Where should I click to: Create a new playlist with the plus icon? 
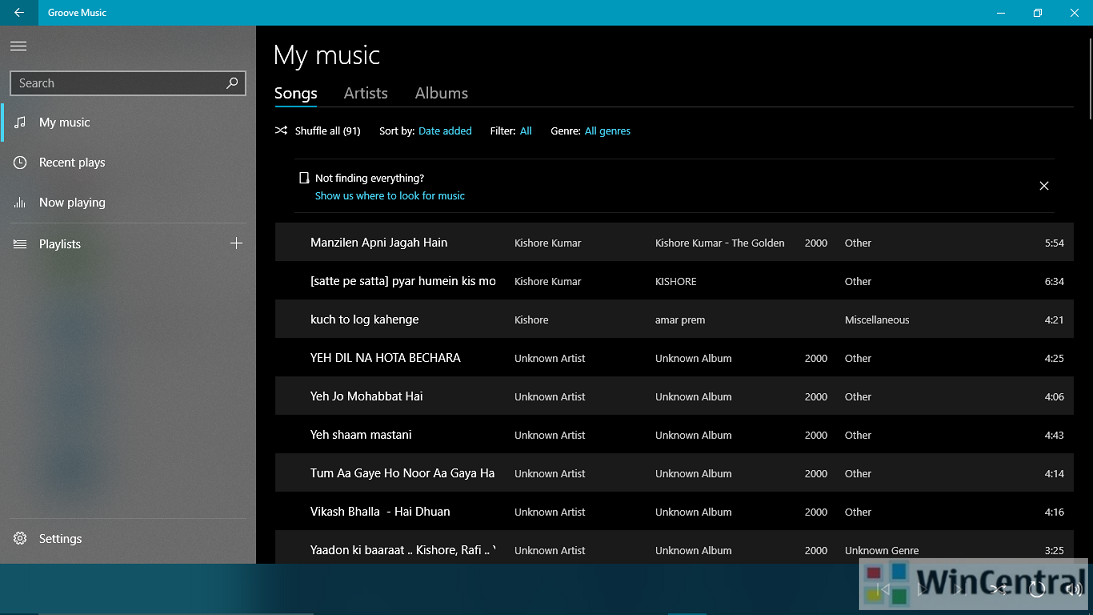pyautogui.click(x=236, y=243)
